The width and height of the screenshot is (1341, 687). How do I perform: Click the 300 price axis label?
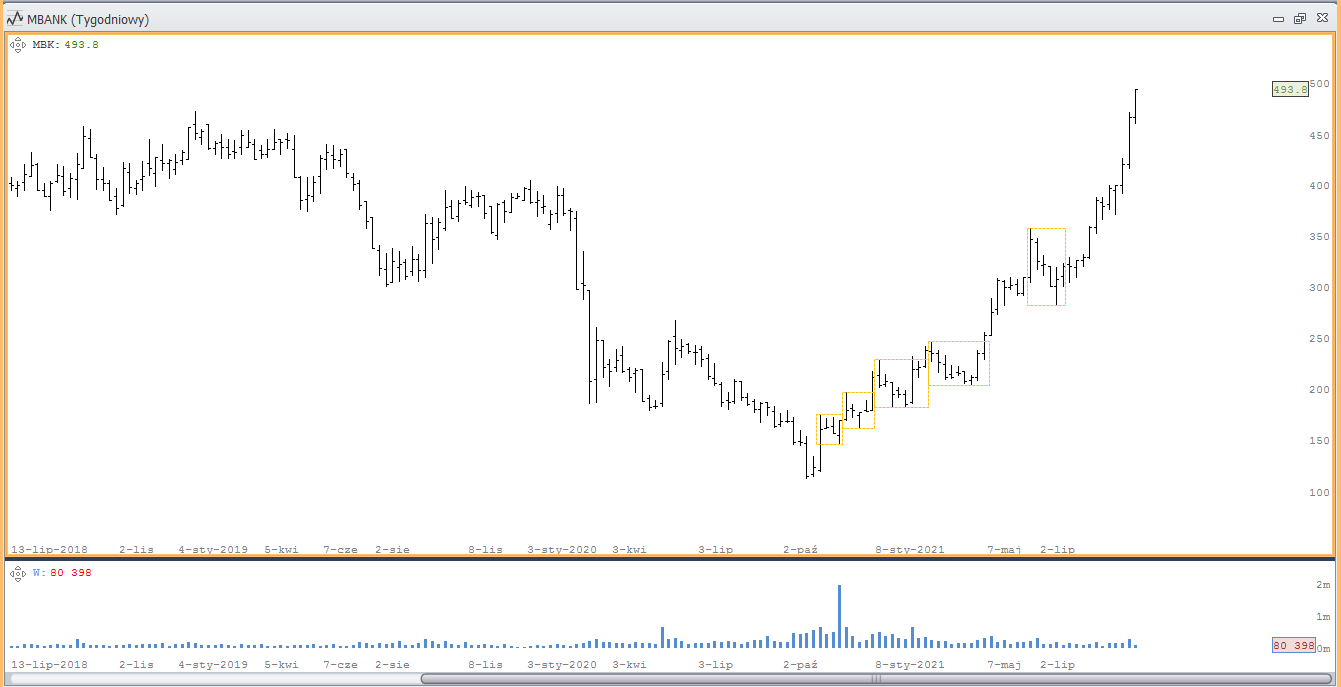(1319, 288)
